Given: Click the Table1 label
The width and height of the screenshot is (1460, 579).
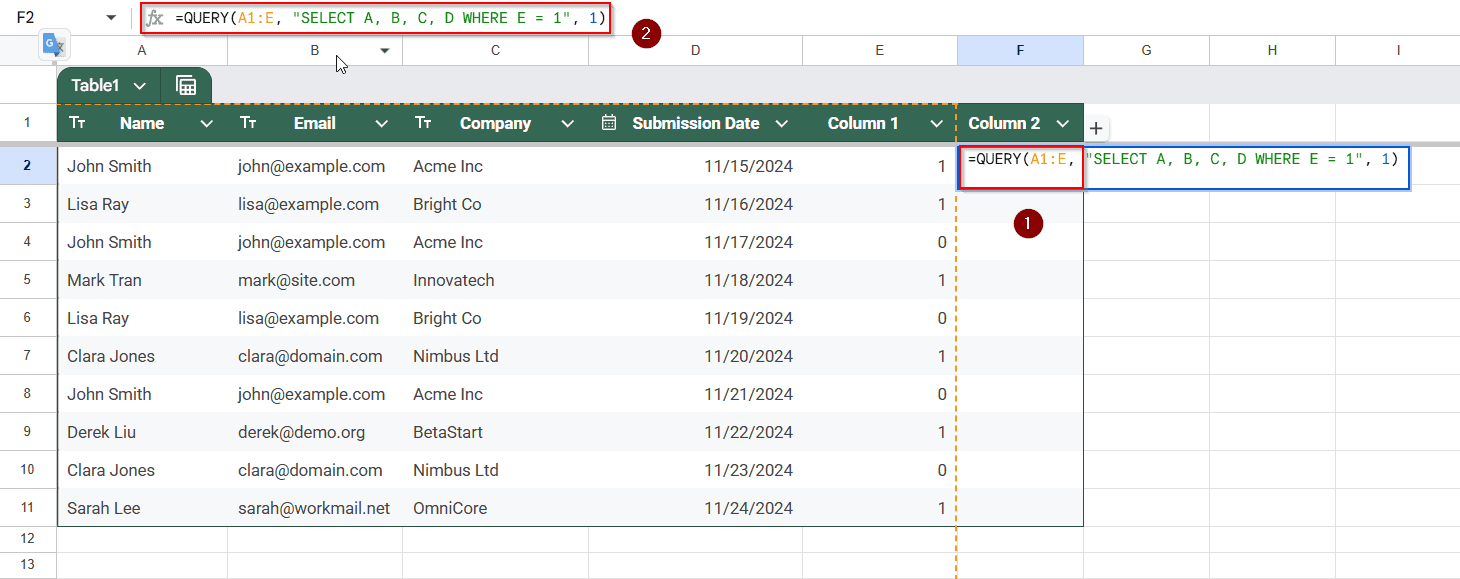Looking at the screenshot, I should tap(95, 86).
